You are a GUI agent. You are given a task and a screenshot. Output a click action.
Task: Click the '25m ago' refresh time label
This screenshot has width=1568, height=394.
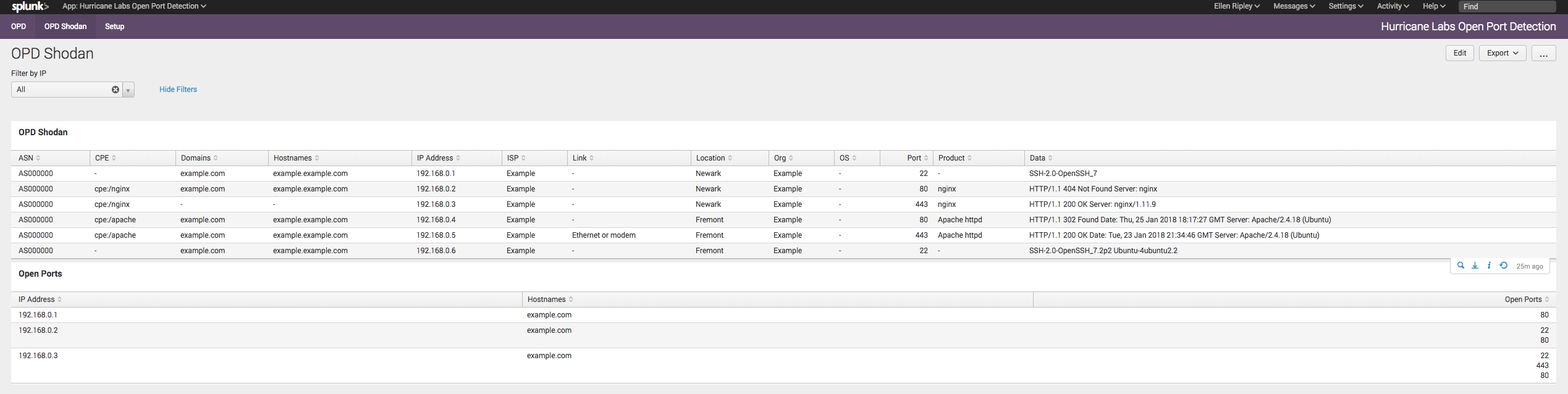point(1529,266)
